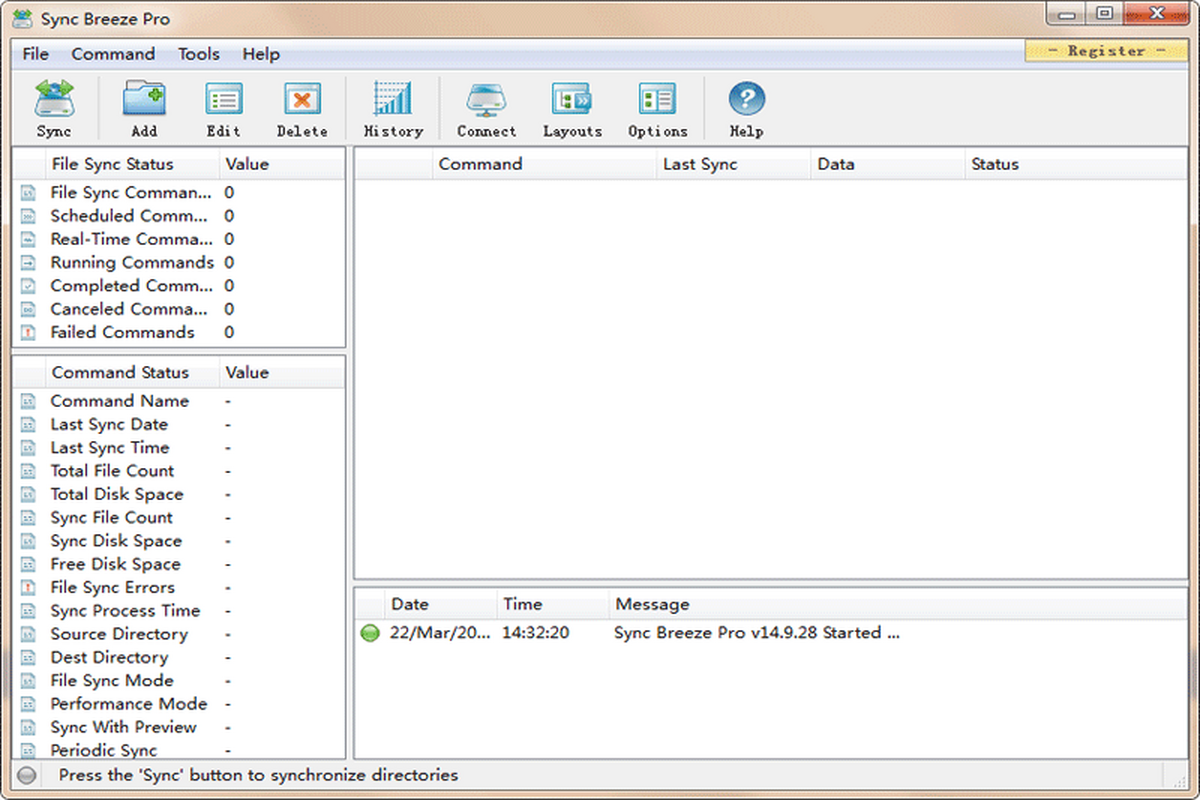Image resolution: width=1200 pixels, height=800 pixels.
Task: Click the Sync Breeze Pro title bar icon
Action: click(x=22, y=19)
